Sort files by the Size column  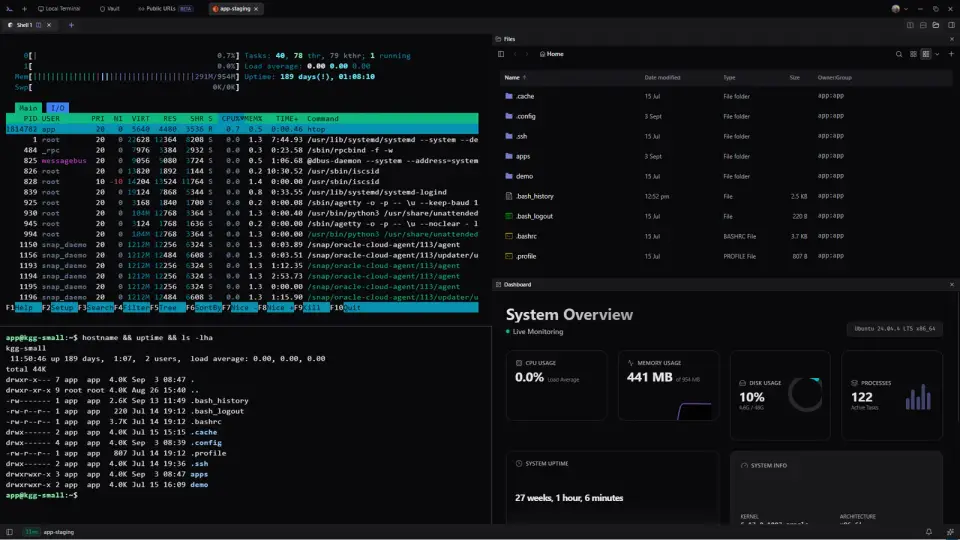(x=795, y=78)
